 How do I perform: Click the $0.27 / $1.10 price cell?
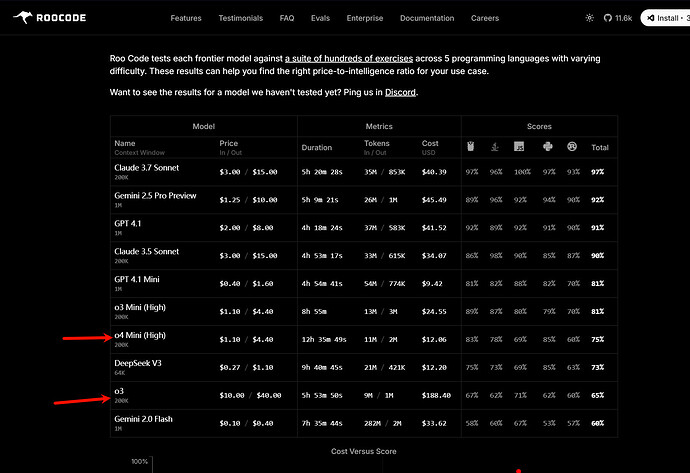[x=246, y=367]
